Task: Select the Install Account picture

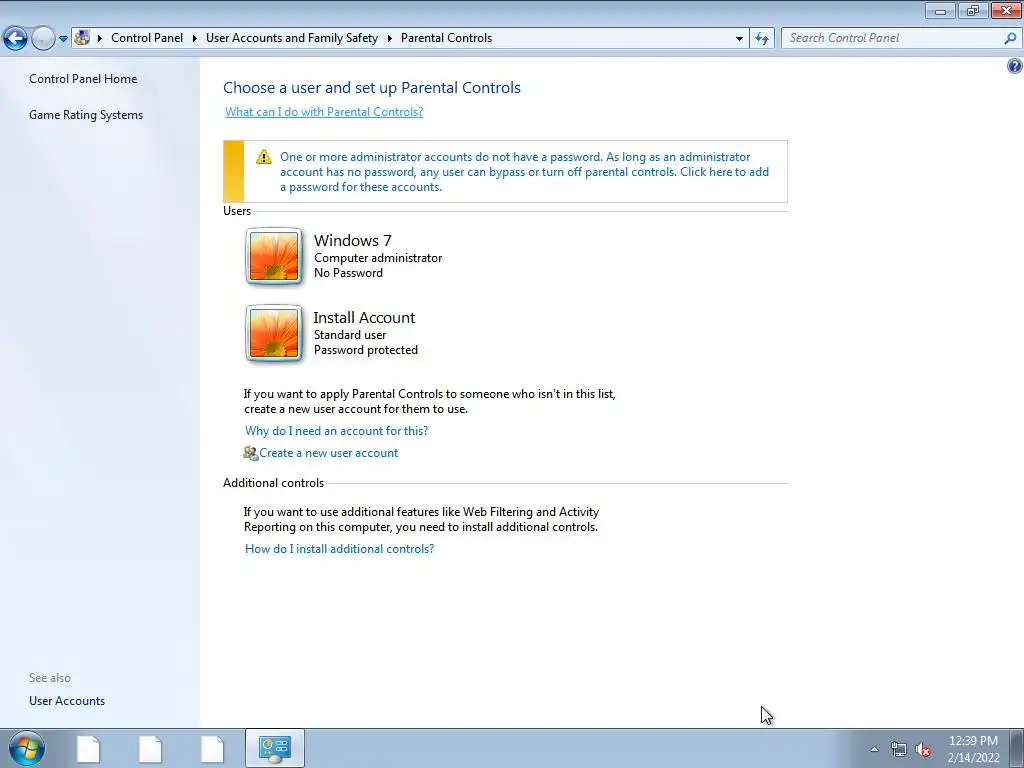Action: [274, 333]
